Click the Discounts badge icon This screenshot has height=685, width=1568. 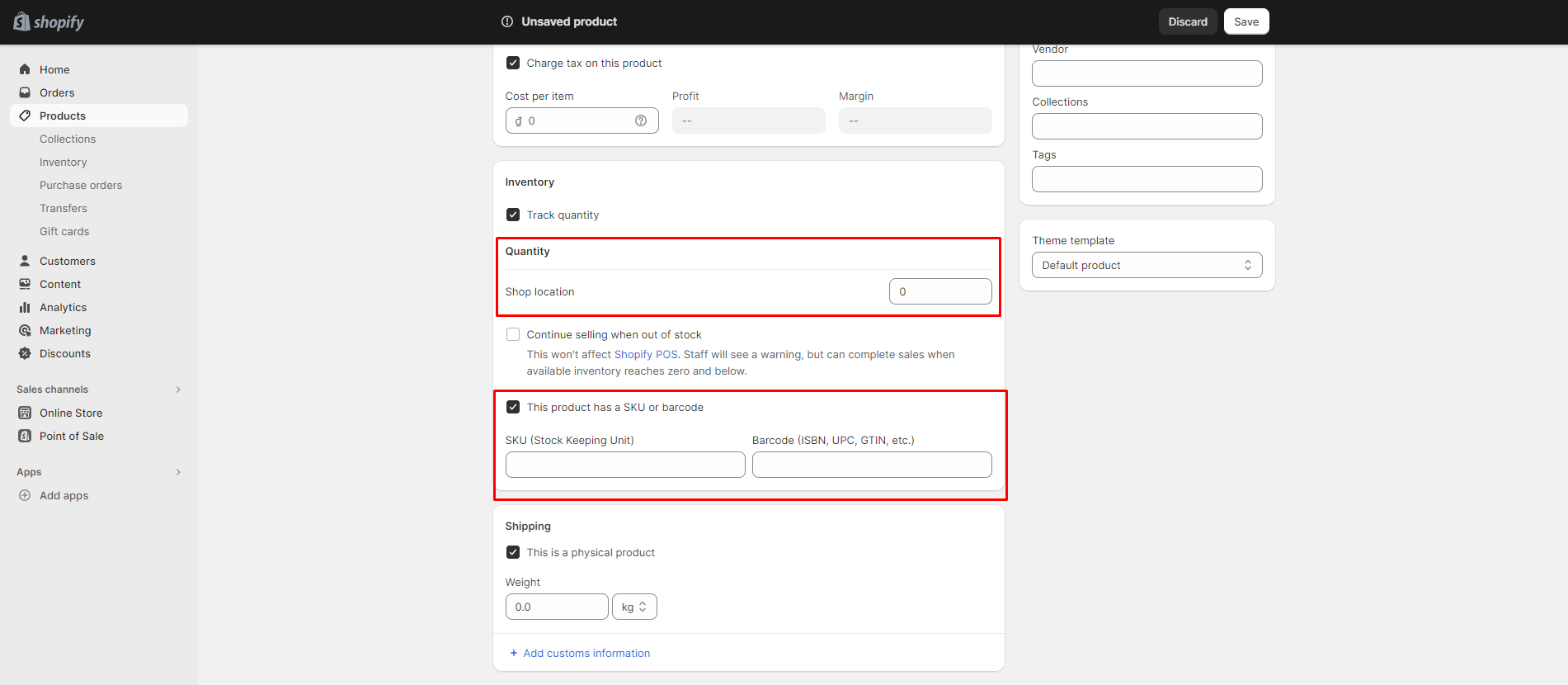coord(25,353)
